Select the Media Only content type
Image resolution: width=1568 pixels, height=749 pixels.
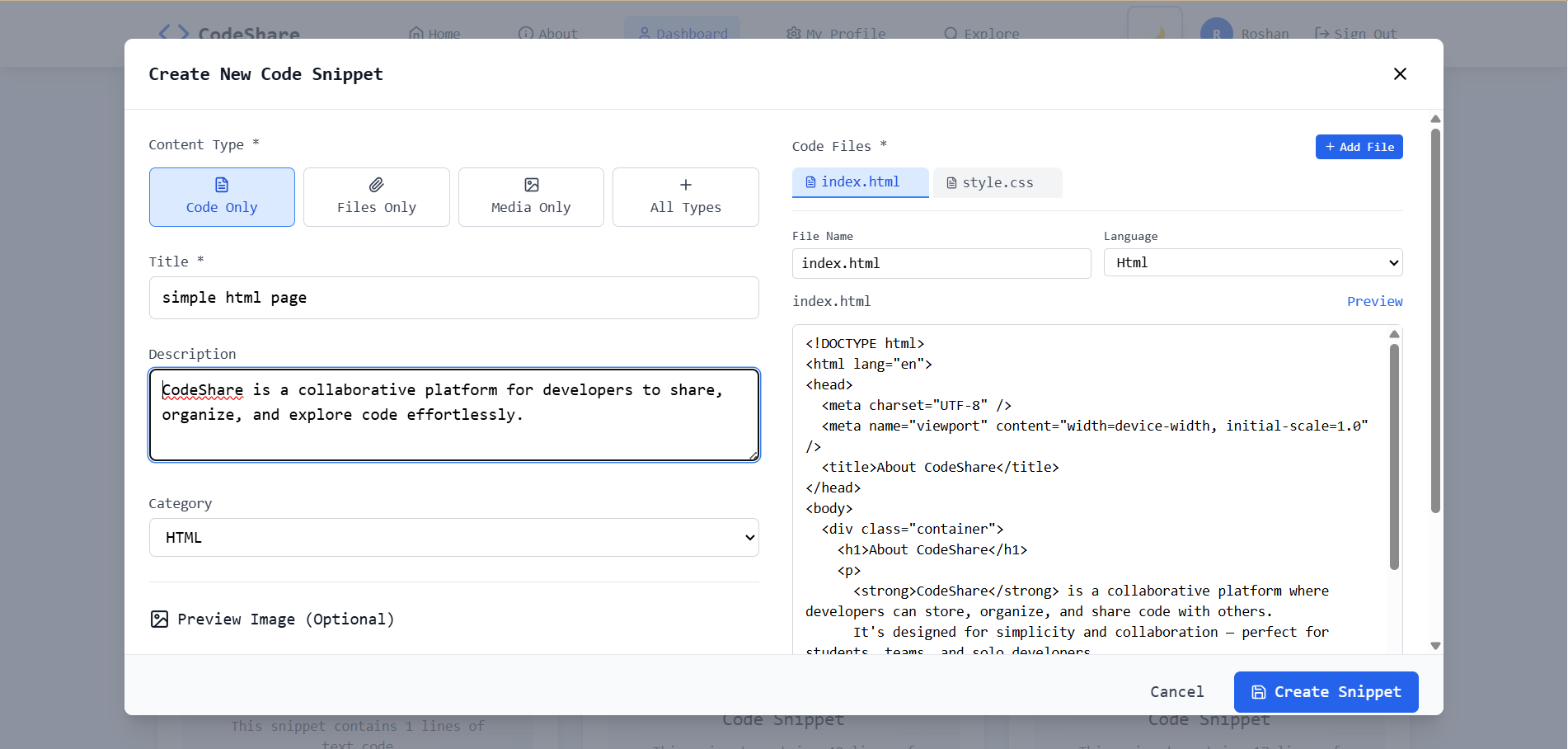click(x=531, y=197)
